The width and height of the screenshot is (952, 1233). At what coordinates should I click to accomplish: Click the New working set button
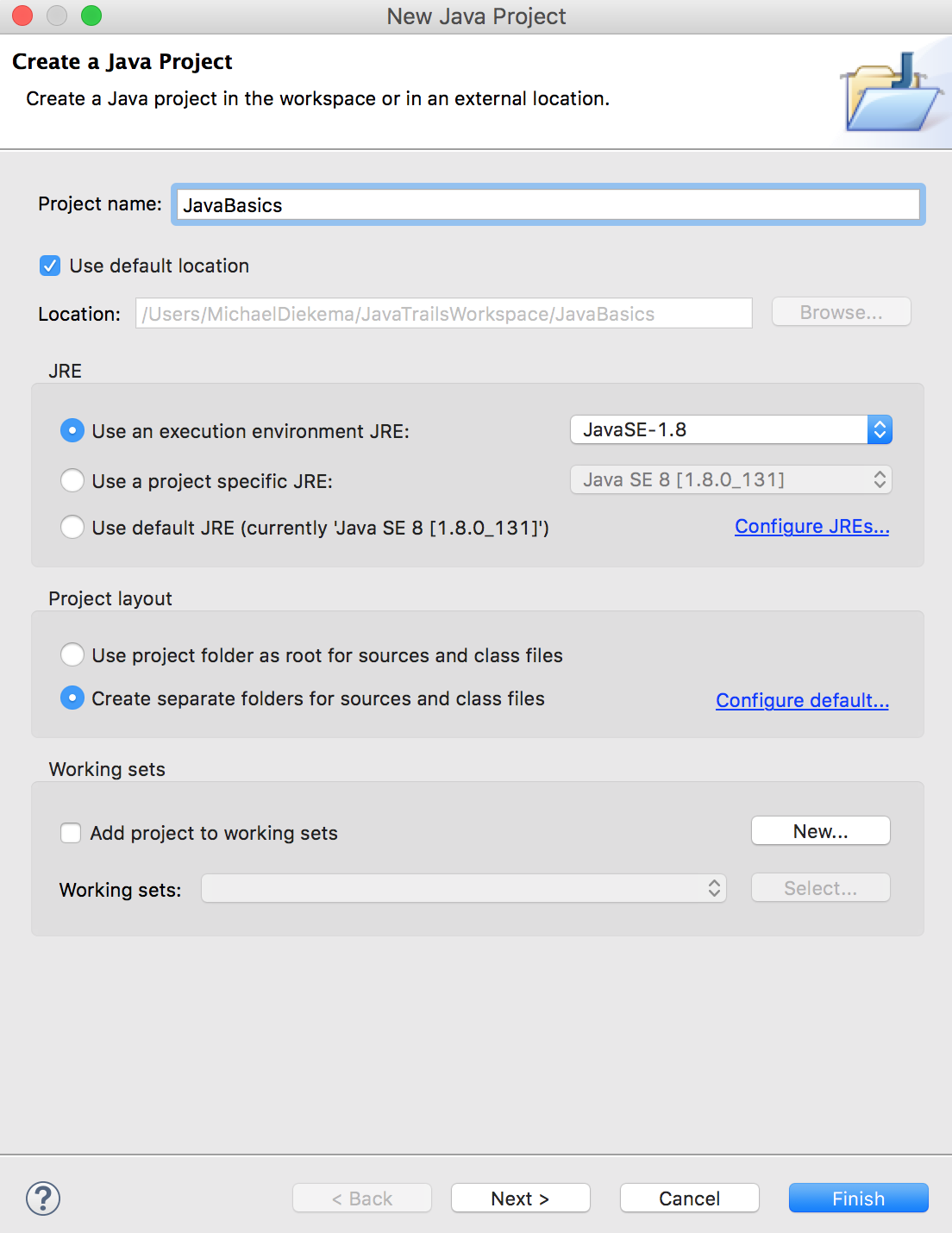pyautogui.click(x=819, y=830)
